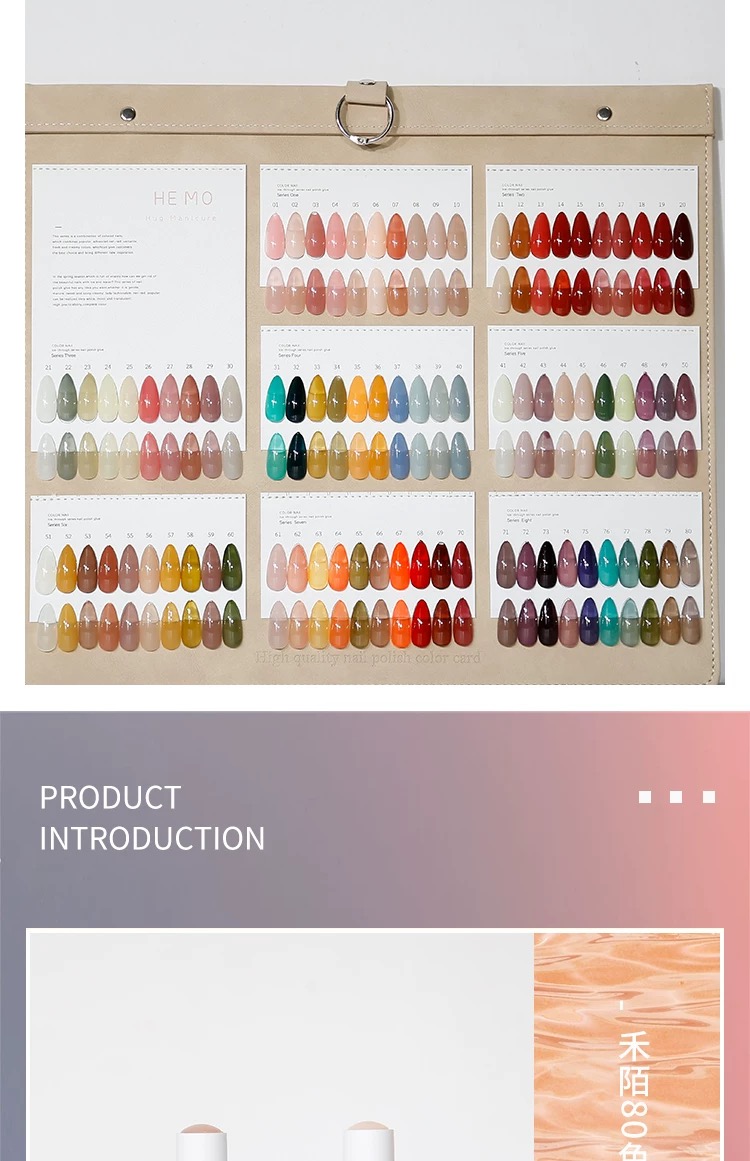Pick the dark burgundy swatch under 20
Screen dimensions: 750x1161
tap(683, 235)
